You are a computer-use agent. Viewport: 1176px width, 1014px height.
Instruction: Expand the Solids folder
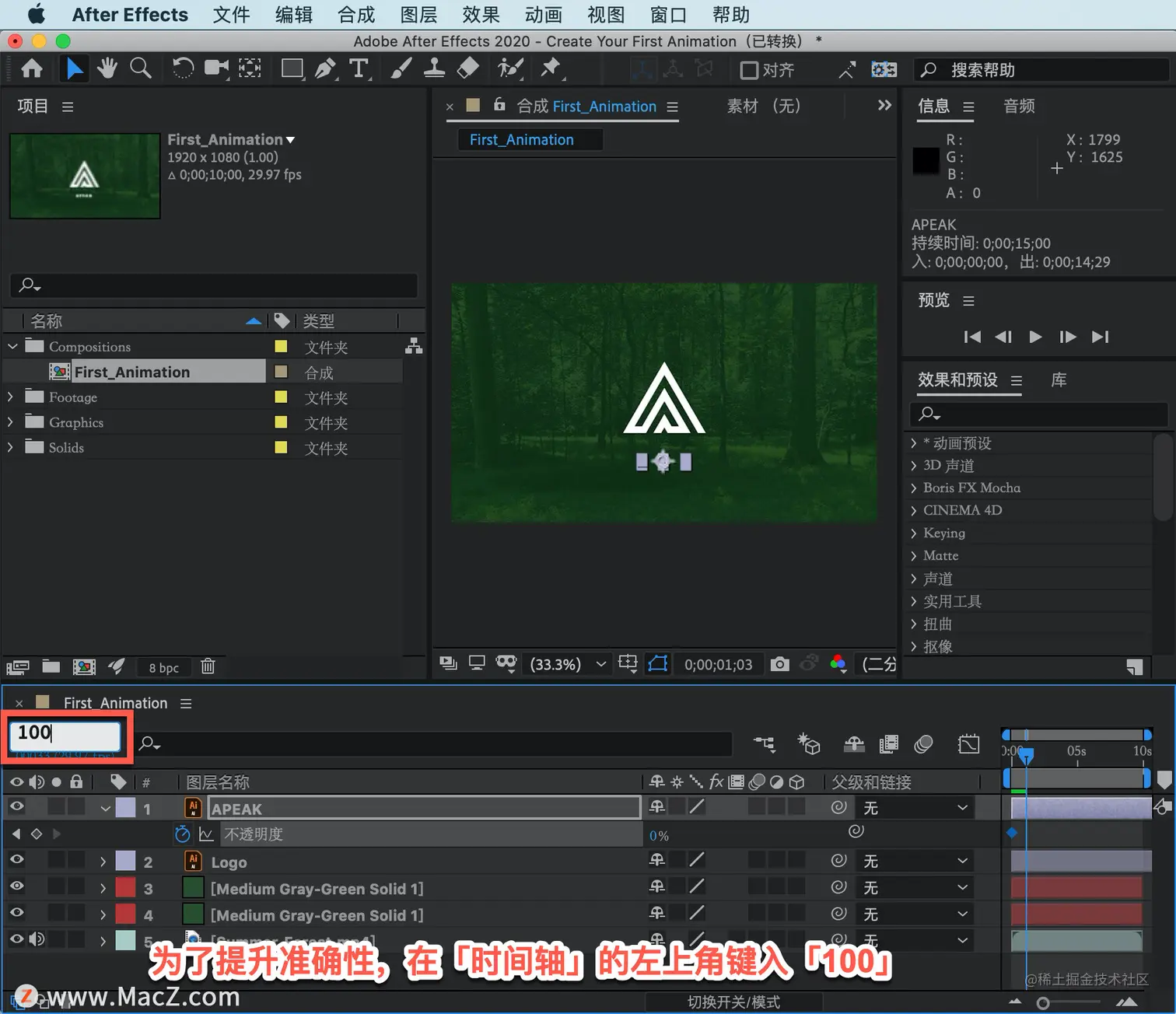[x=10, y=447]
